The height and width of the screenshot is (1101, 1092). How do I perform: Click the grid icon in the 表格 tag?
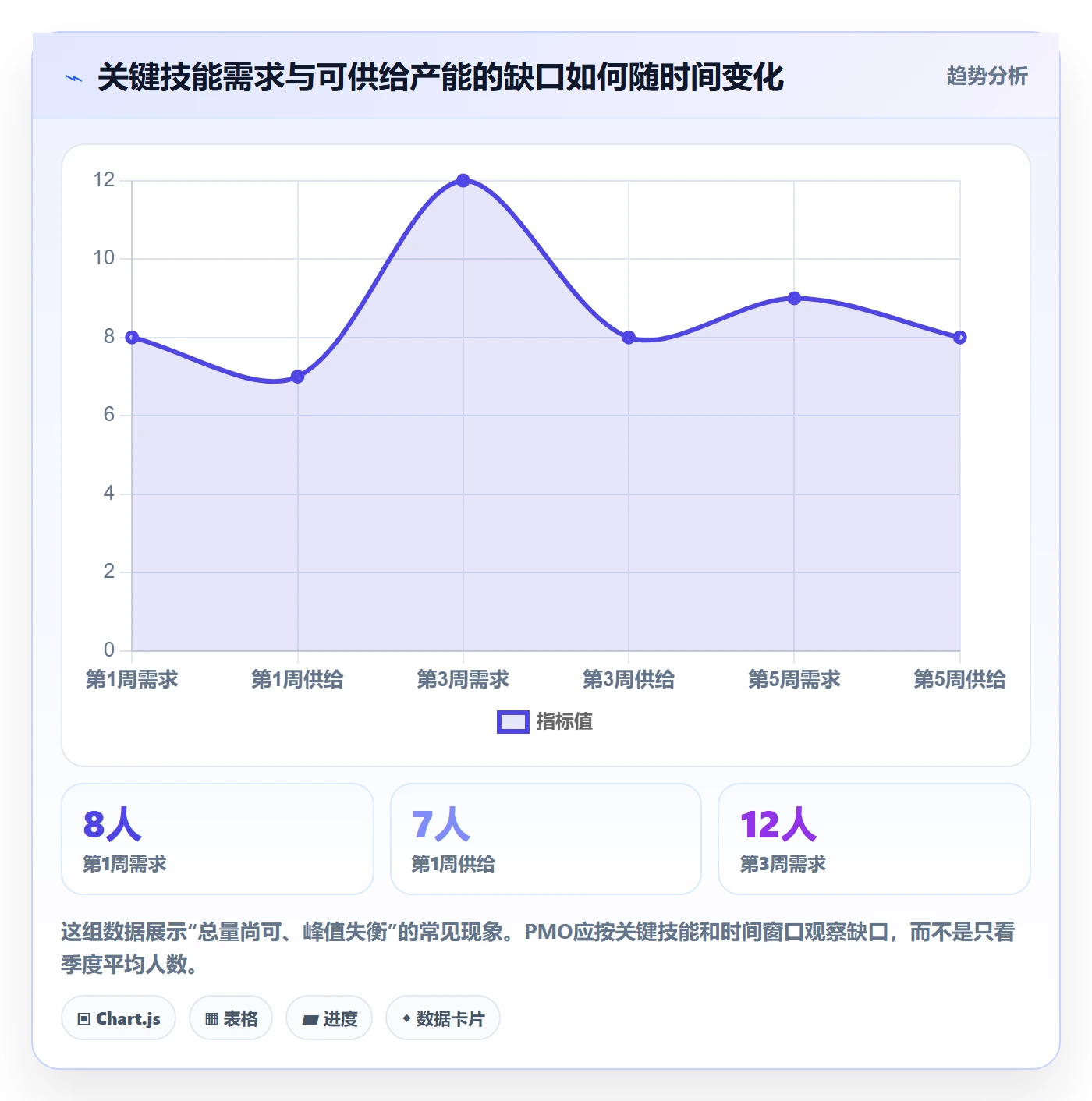(x=211, y=1019)
